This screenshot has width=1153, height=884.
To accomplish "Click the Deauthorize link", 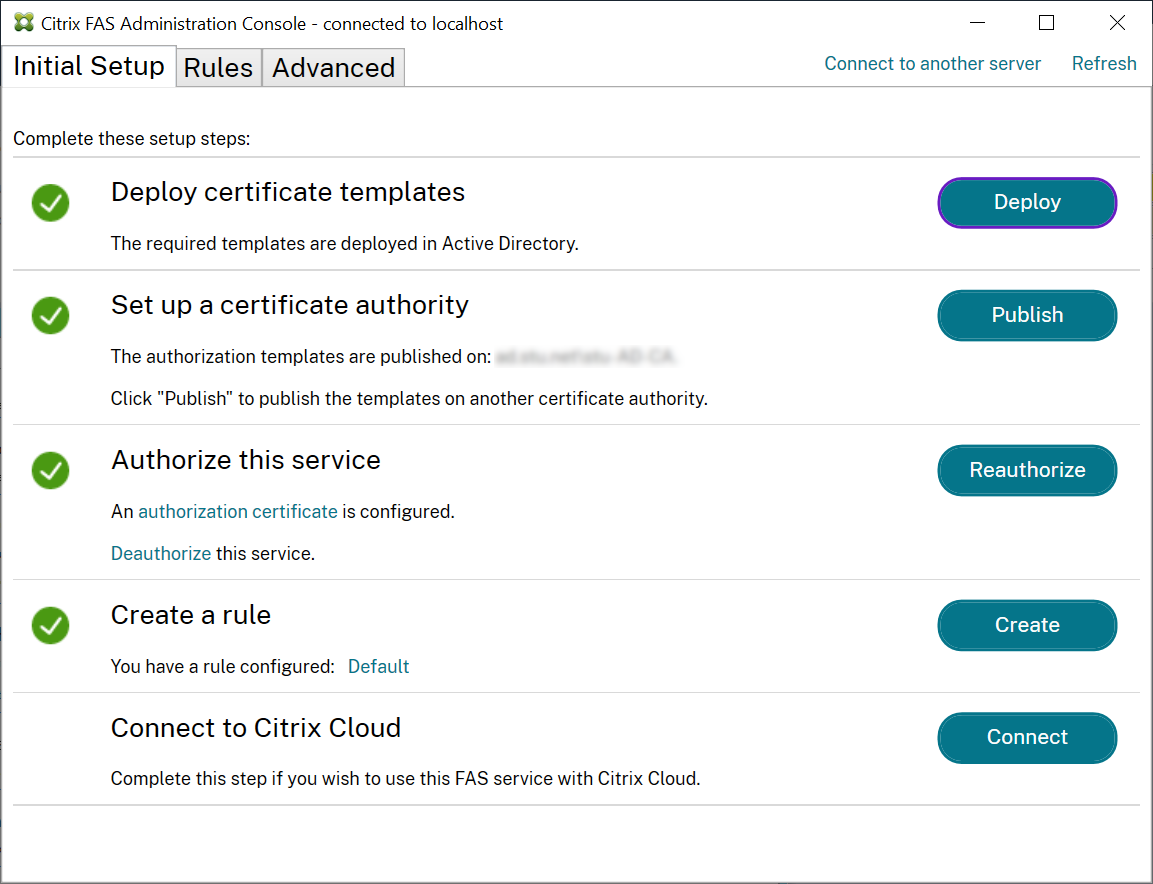I will point(161,554).
